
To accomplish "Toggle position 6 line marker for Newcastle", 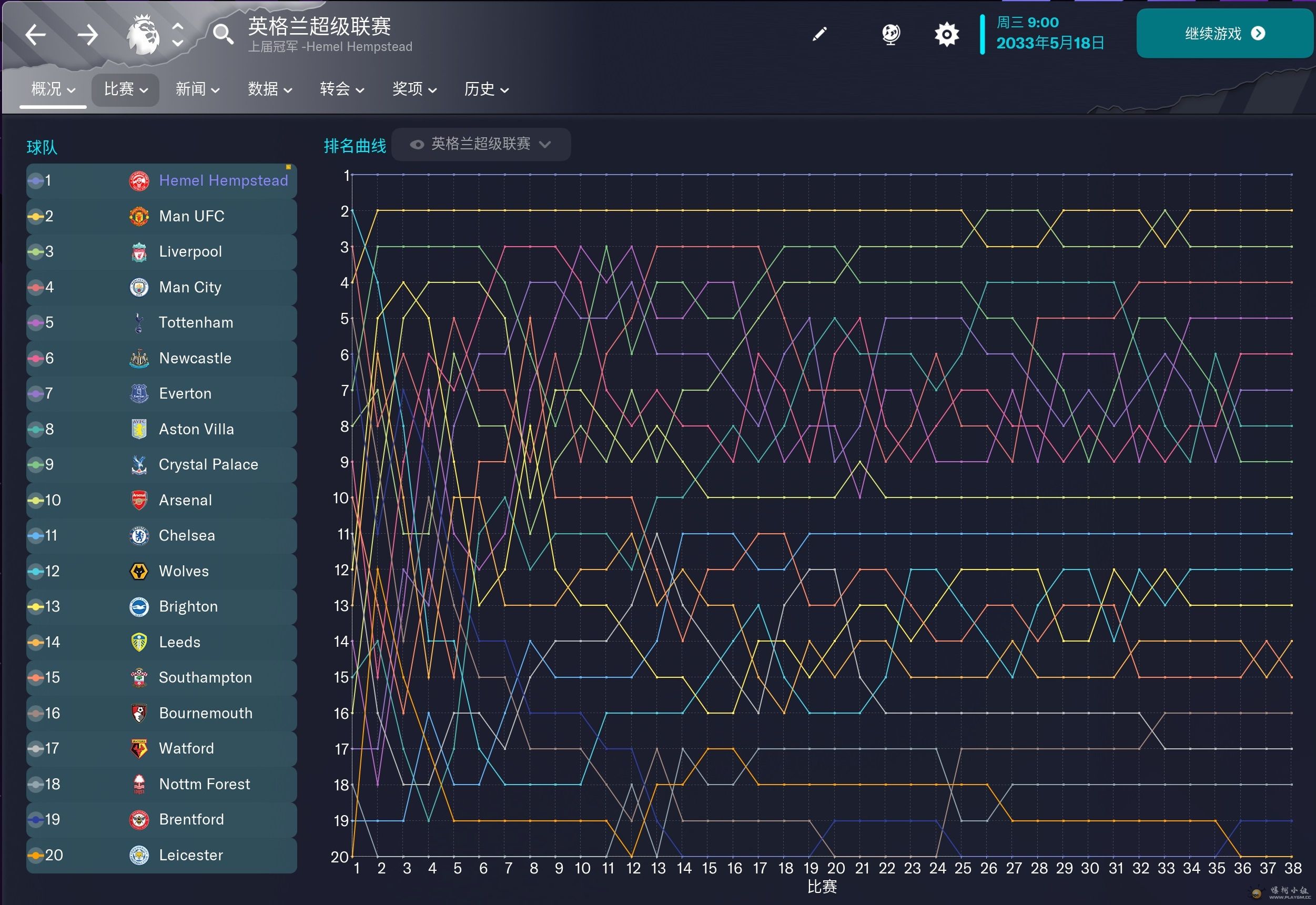I will pos(36,358).
